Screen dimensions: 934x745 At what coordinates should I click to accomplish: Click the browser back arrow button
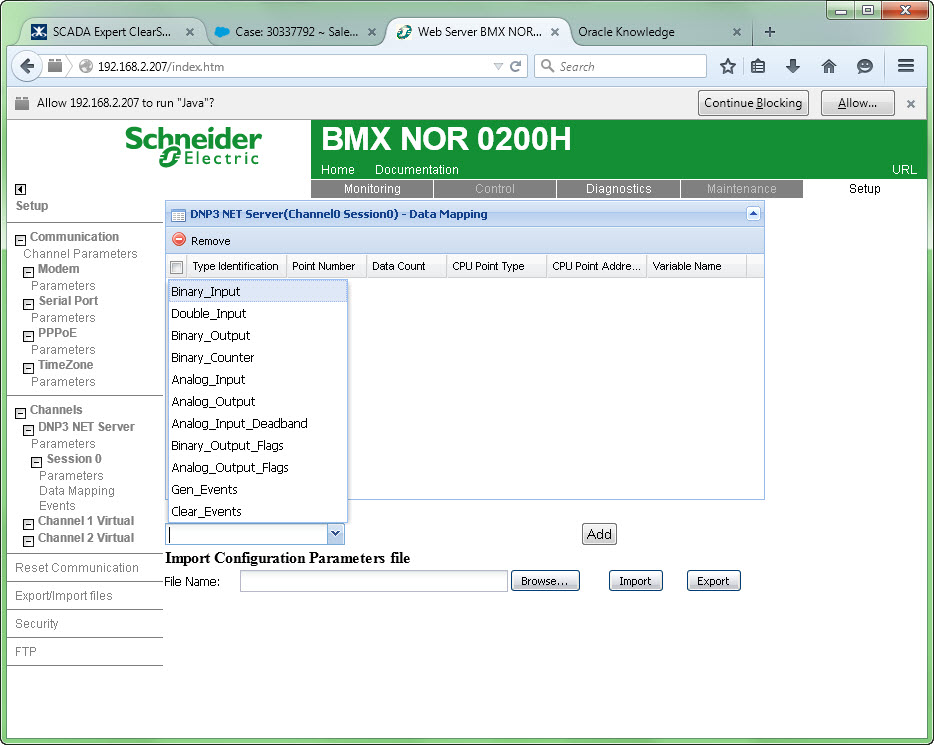(x=27, y=66)
